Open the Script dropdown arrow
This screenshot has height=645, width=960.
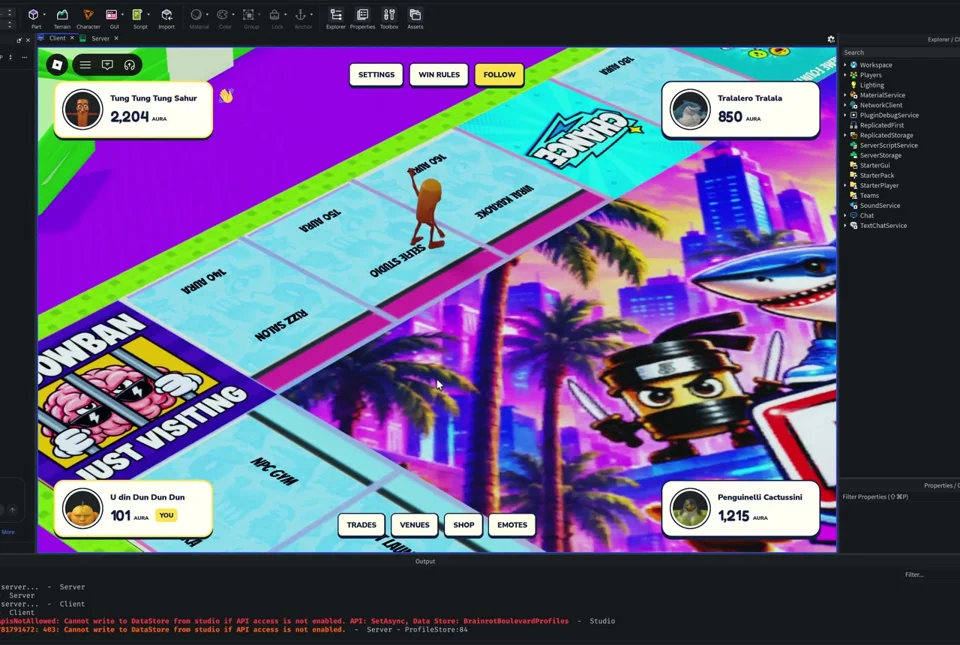[x=148, y=15]
